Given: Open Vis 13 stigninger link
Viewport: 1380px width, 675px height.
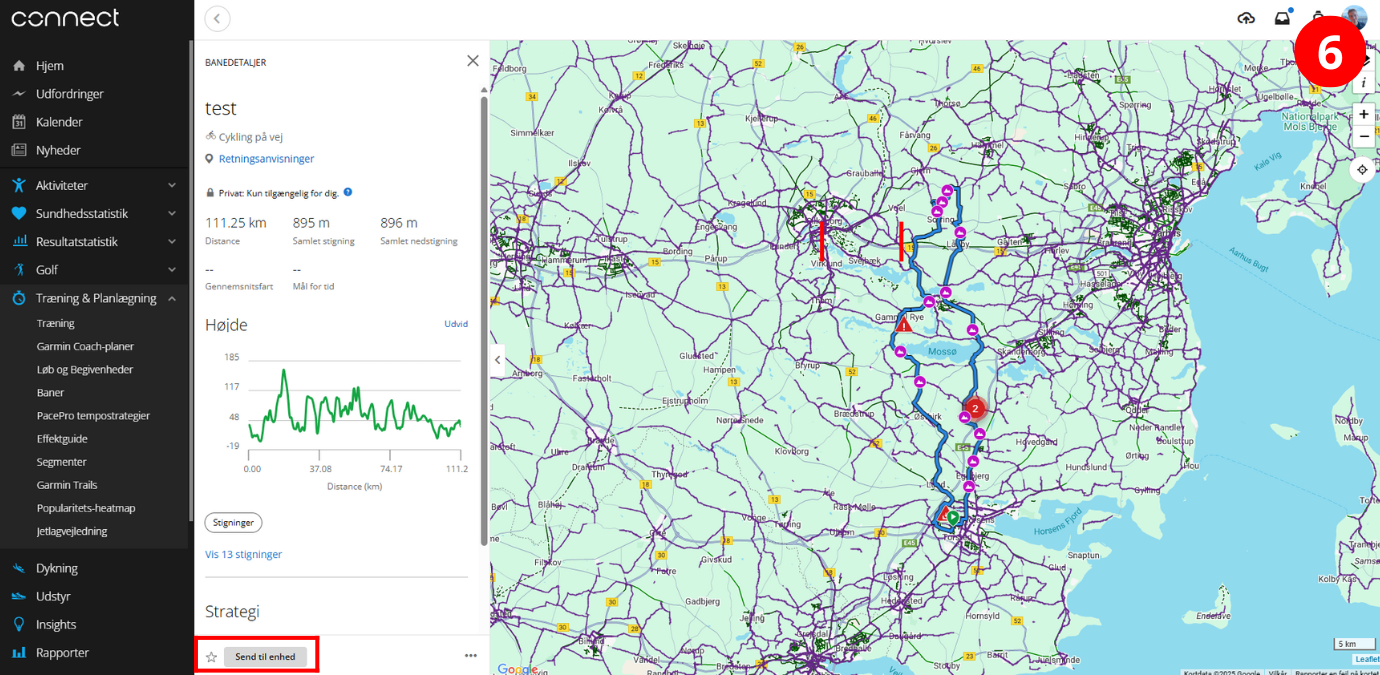Looking at the screenshot, I should tap(246, 553).
